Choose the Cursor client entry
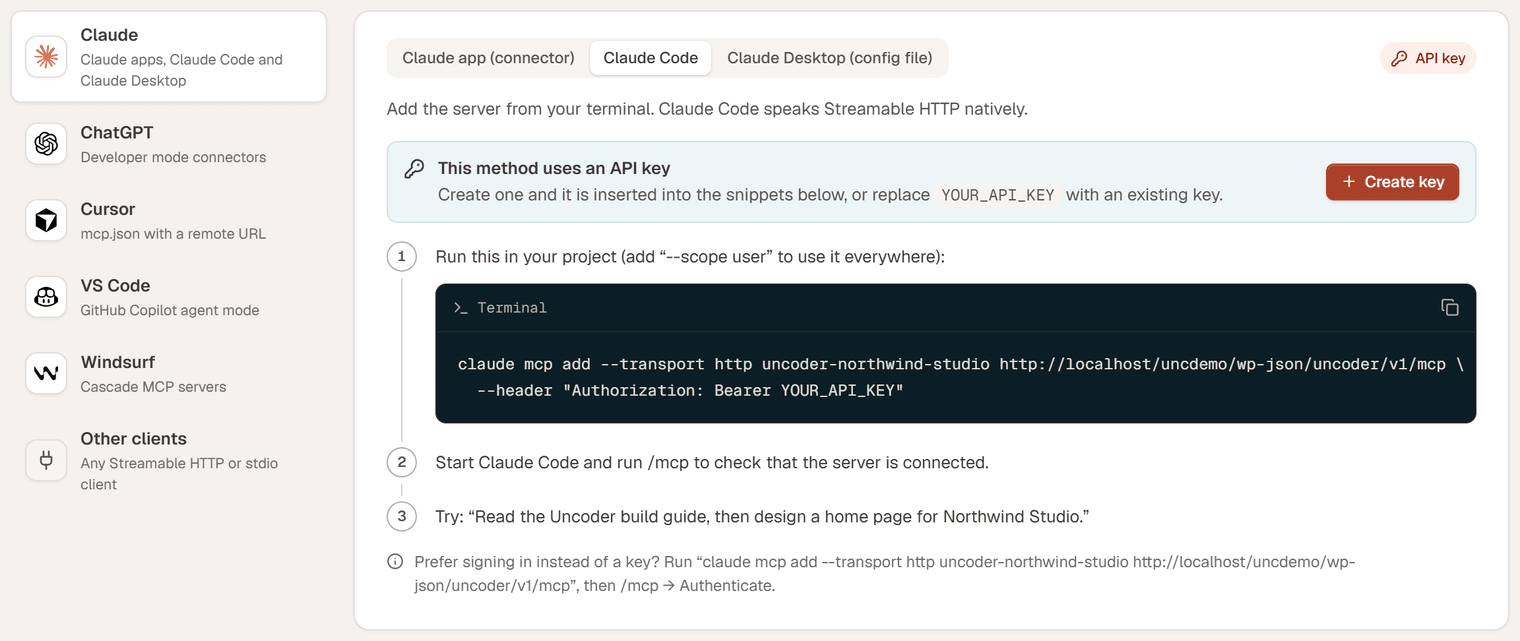 169,220
